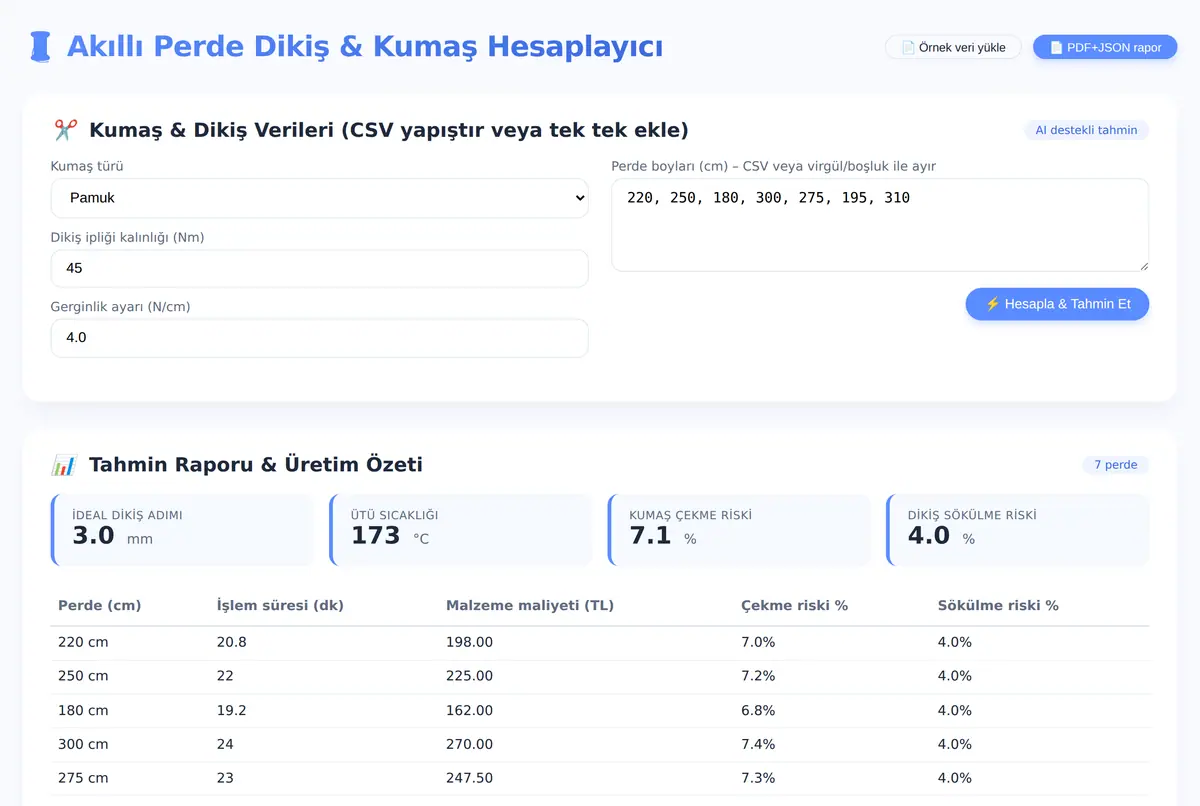Click the 20.8 processing time value
1200x806 pixels.
232,642
